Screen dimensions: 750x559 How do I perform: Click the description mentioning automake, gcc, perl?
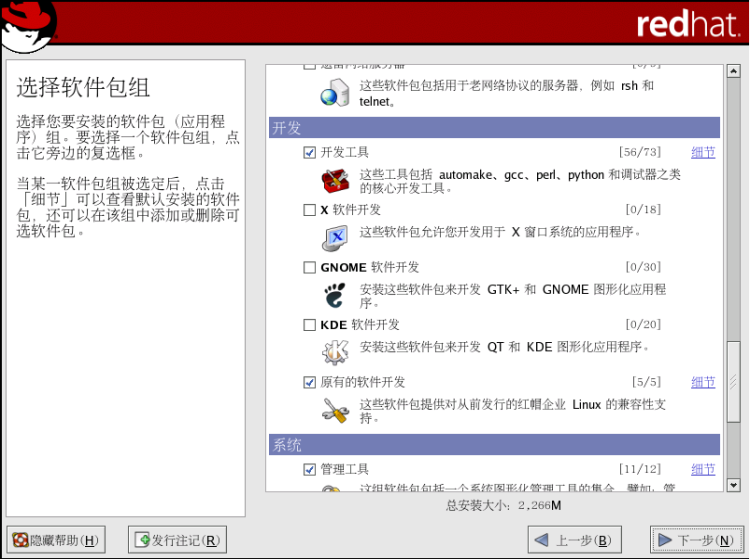point(520,181)
